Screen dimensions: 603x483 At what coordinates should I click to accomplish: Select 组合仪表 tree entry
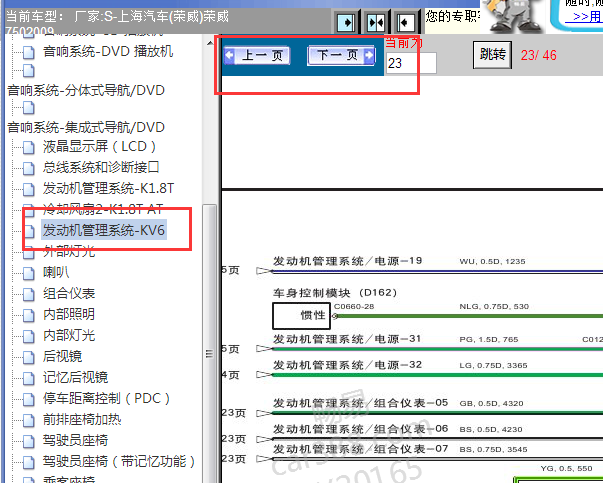[69, 293]
